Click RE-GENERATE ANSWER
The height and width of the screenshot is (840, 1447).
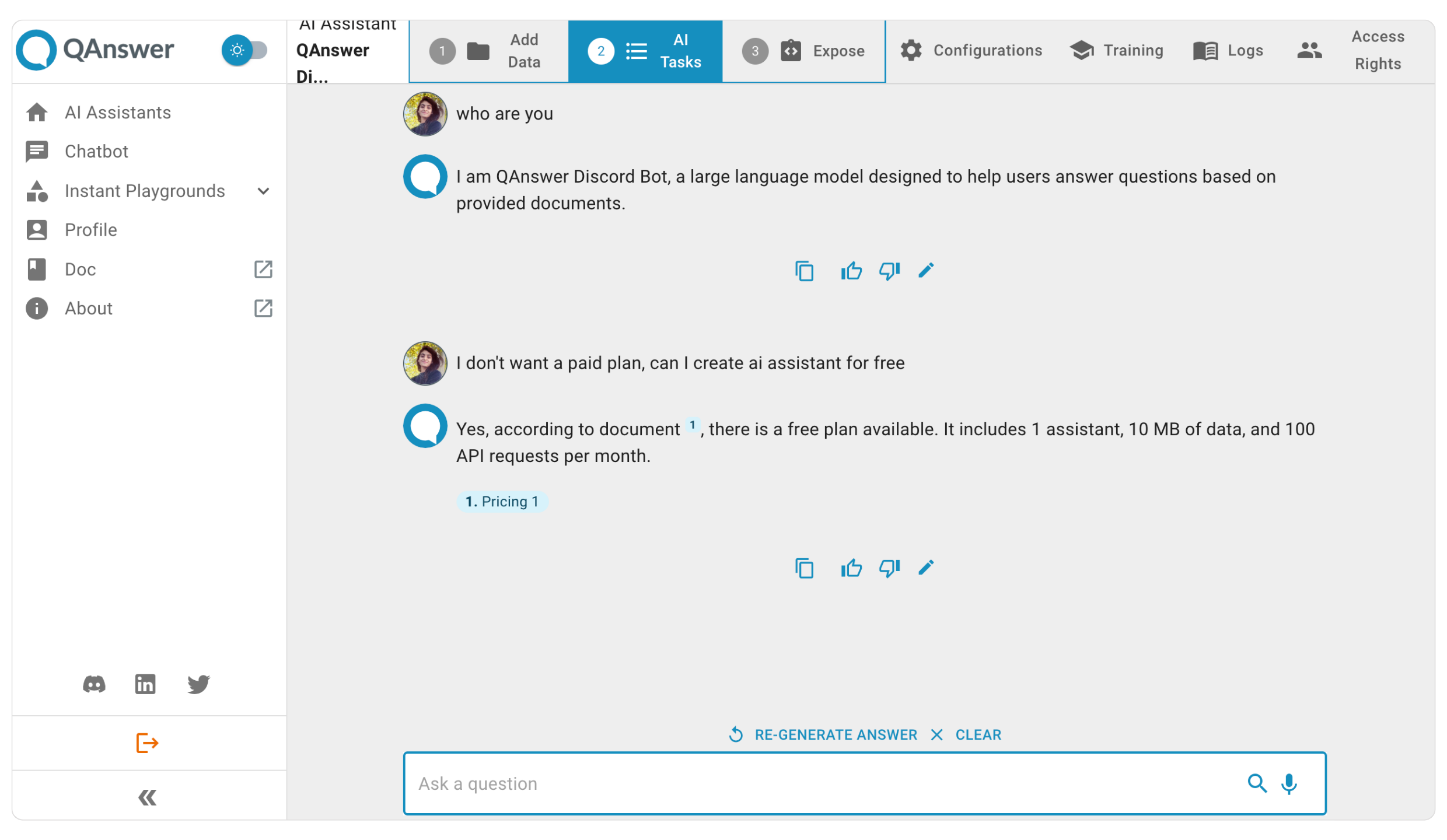(x=823, y=734)
